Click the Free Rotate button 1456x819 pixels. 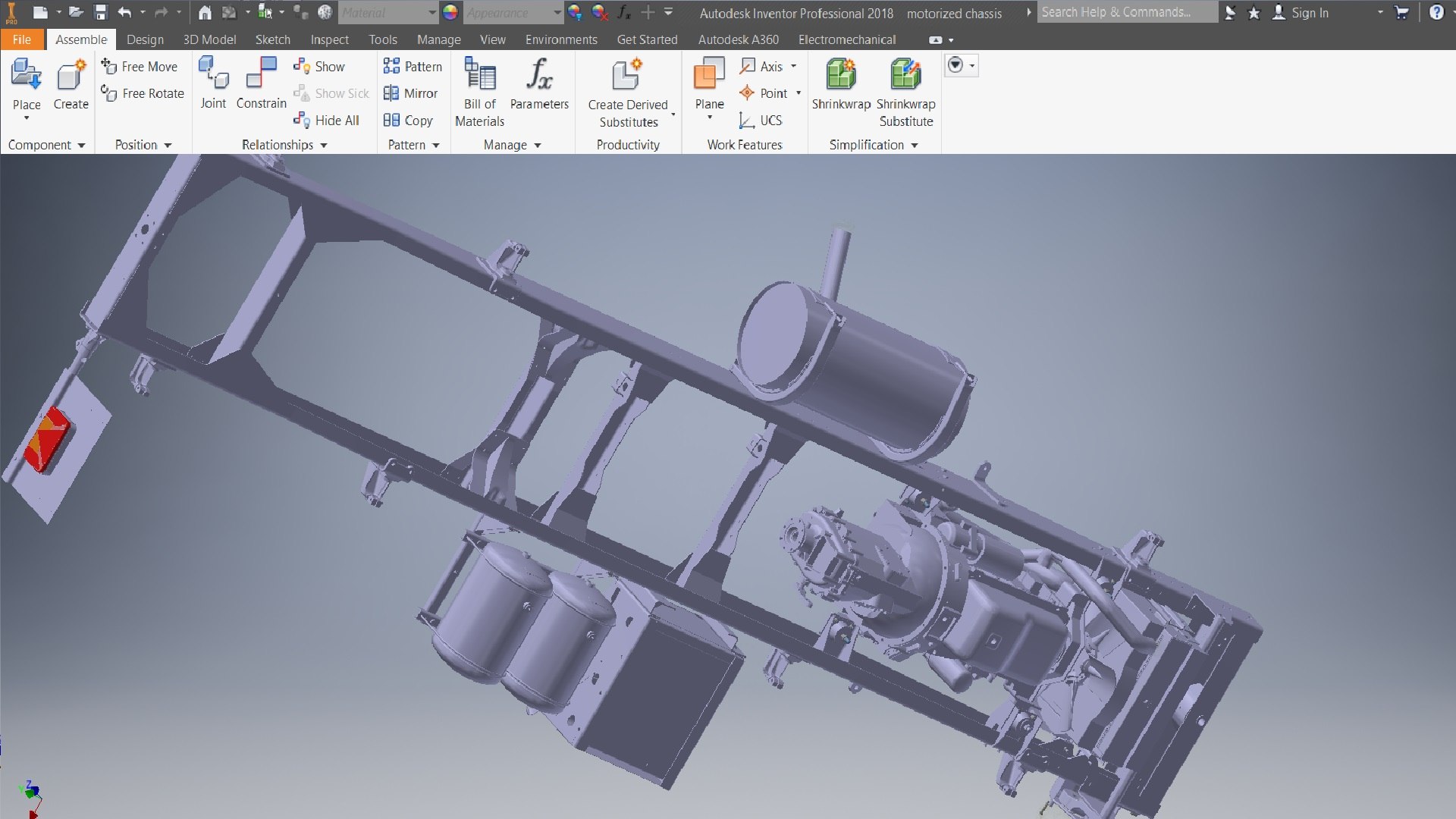(x=143, y=93)
